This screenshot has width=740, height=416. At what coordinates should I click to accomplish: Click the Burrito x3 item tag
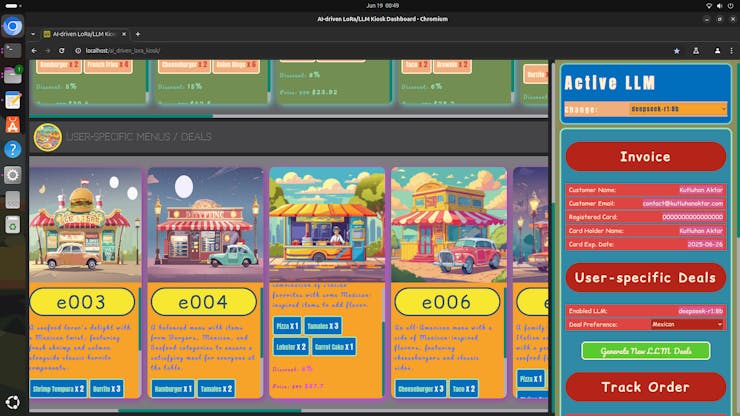107,389
